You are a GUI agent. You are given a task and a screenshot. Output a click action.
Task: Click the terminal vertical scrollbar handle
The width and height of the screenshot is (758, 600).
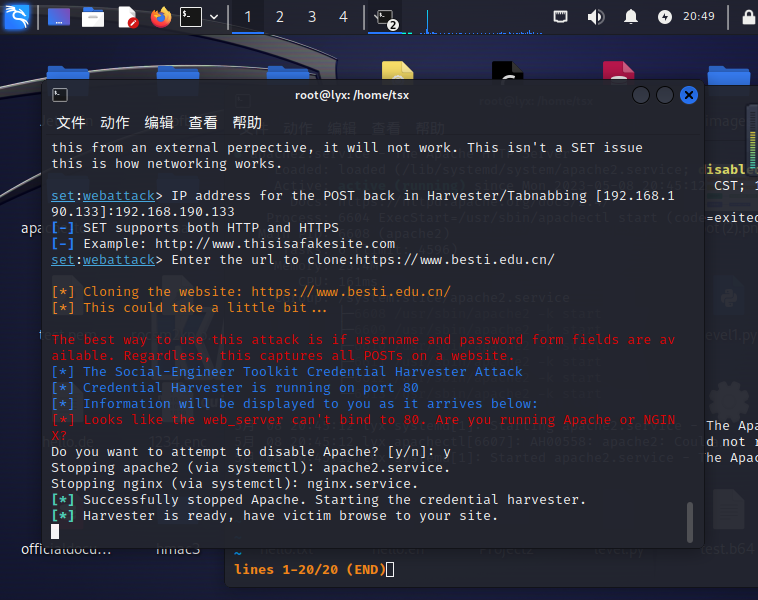coord(690,522)
